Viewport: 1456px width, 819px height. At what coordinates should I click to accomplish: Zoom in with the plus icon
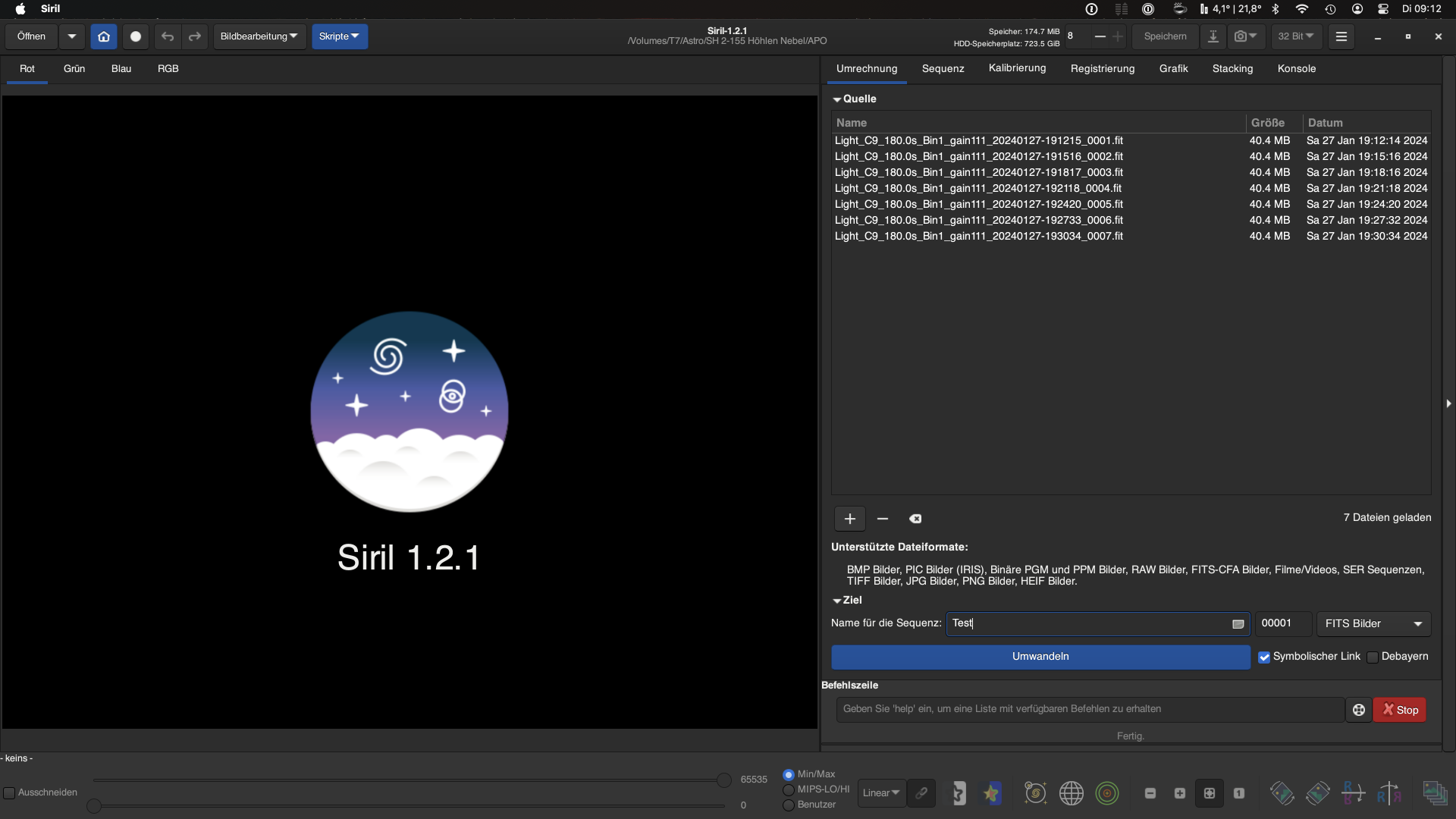[1180, 793]
